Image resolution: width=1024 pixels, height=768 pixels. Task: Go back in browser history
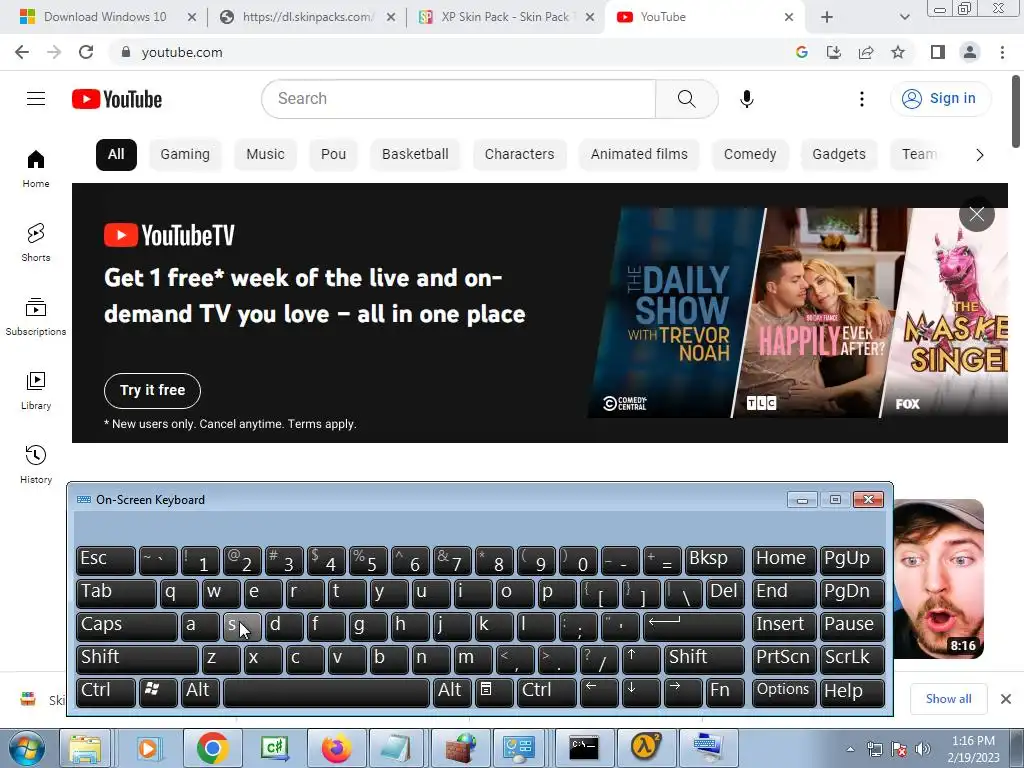(22, 52)
